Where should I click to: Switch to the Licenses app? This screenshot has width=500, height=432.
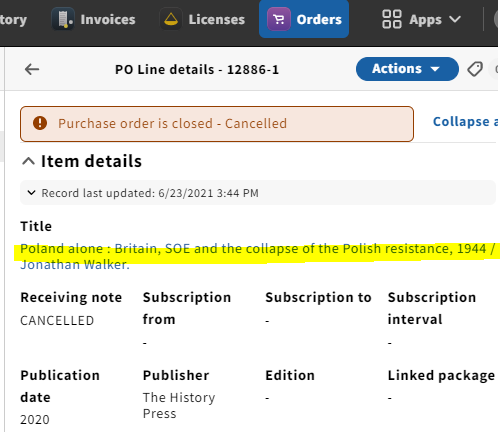203,19
